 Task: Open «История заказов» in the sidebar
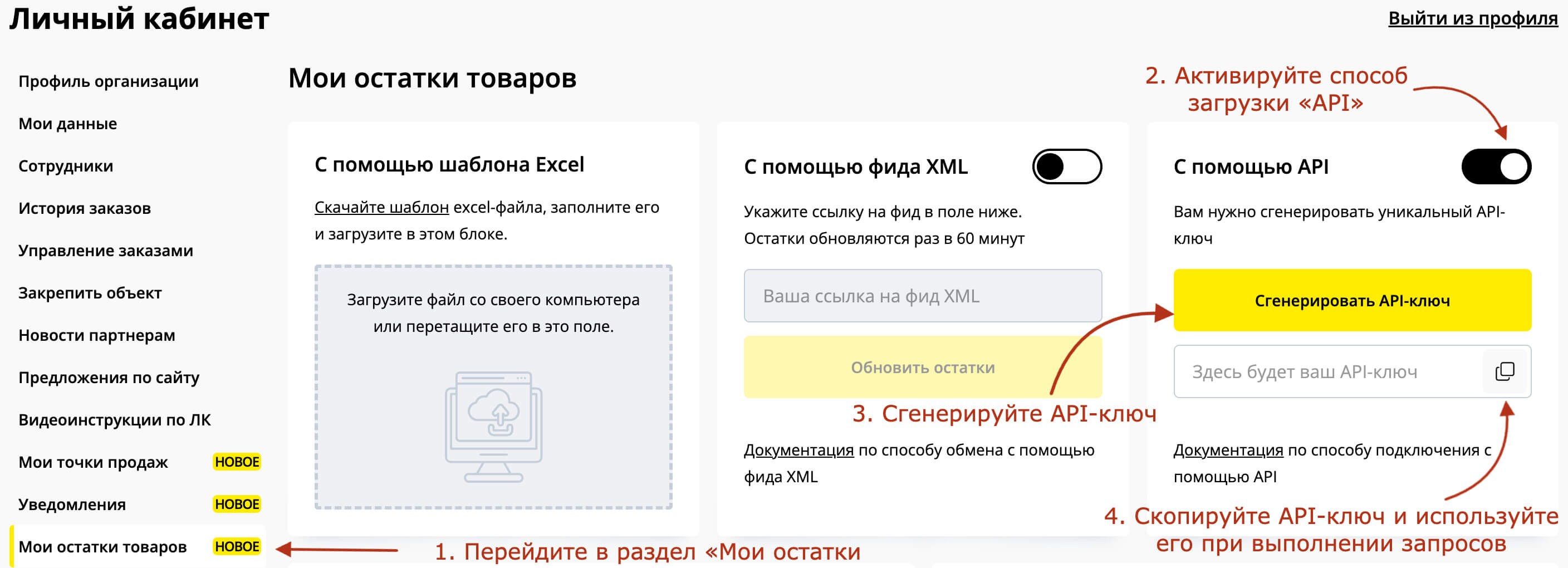[x=85, y=208]
